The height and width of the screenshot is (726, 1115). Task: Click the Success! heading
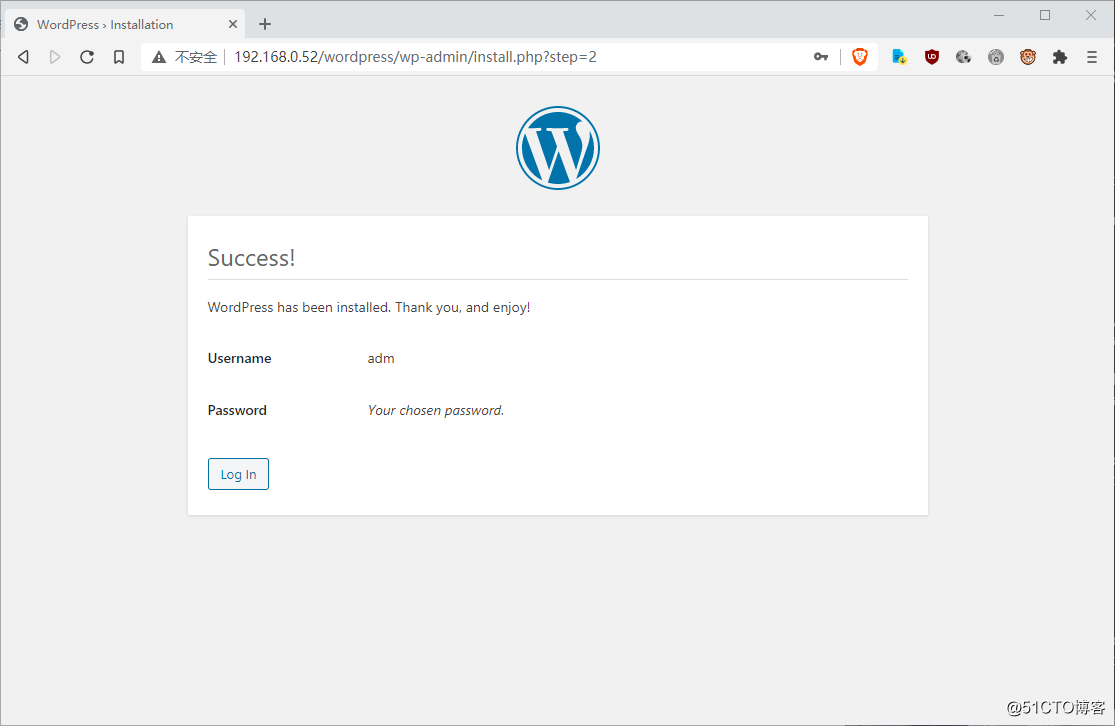click(x=251, y=257)
